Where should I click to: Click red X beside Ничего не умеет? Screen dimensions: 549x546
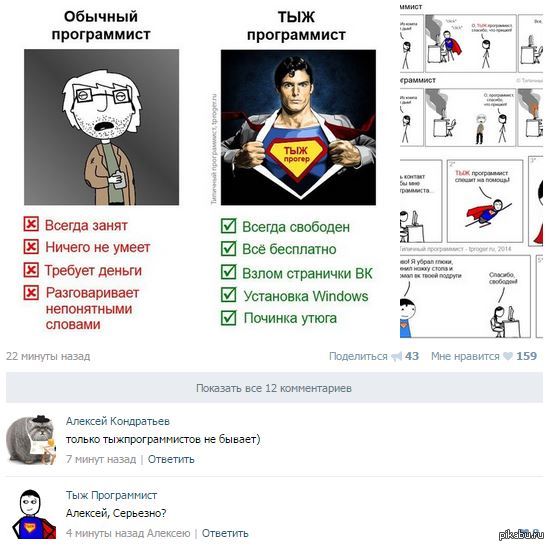click(31, 247)
